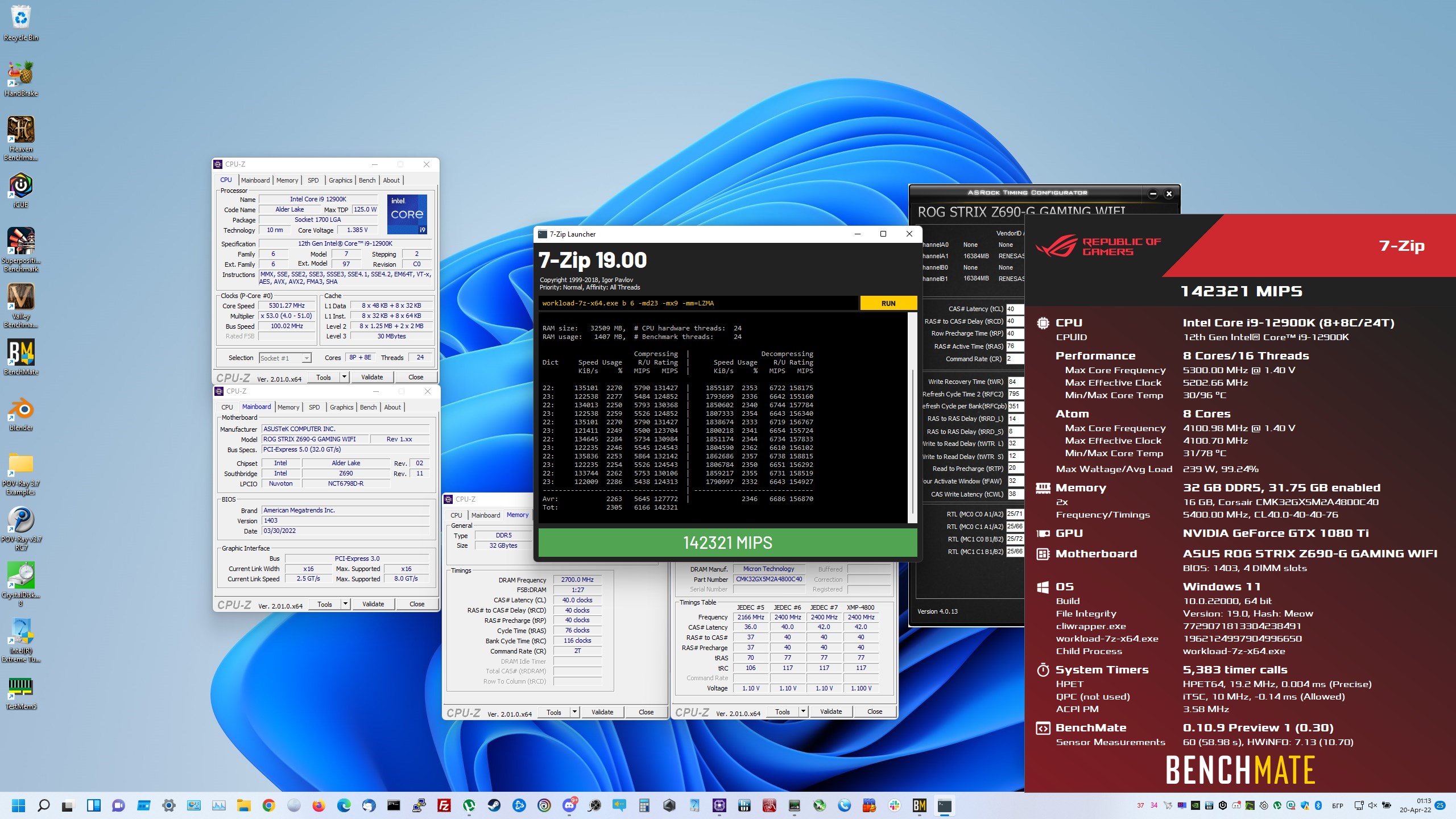
Task: Open POV-Ray v3.7 RC7 shortcut
Action: pos(21,528)
